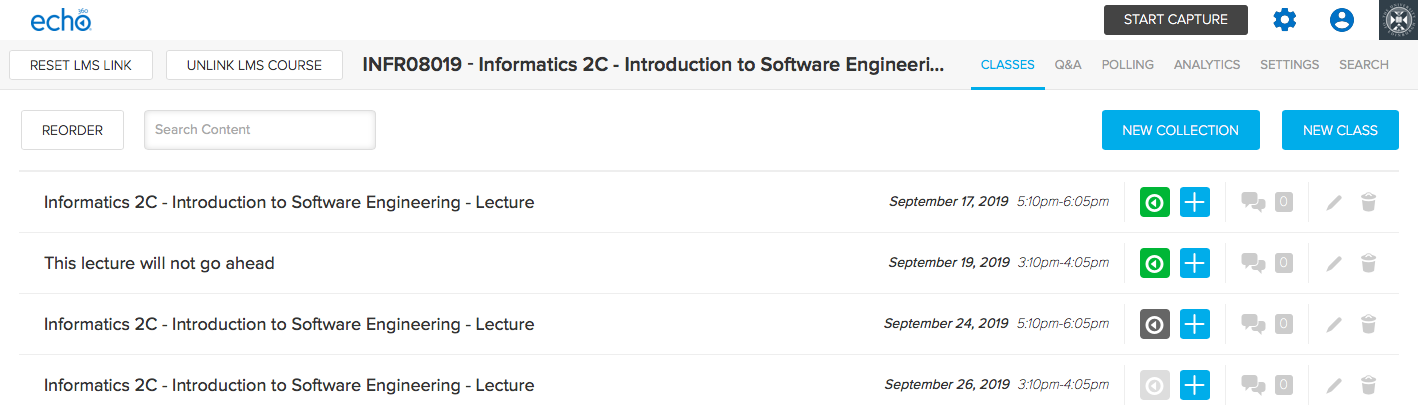Create a New Collection

1180,130
